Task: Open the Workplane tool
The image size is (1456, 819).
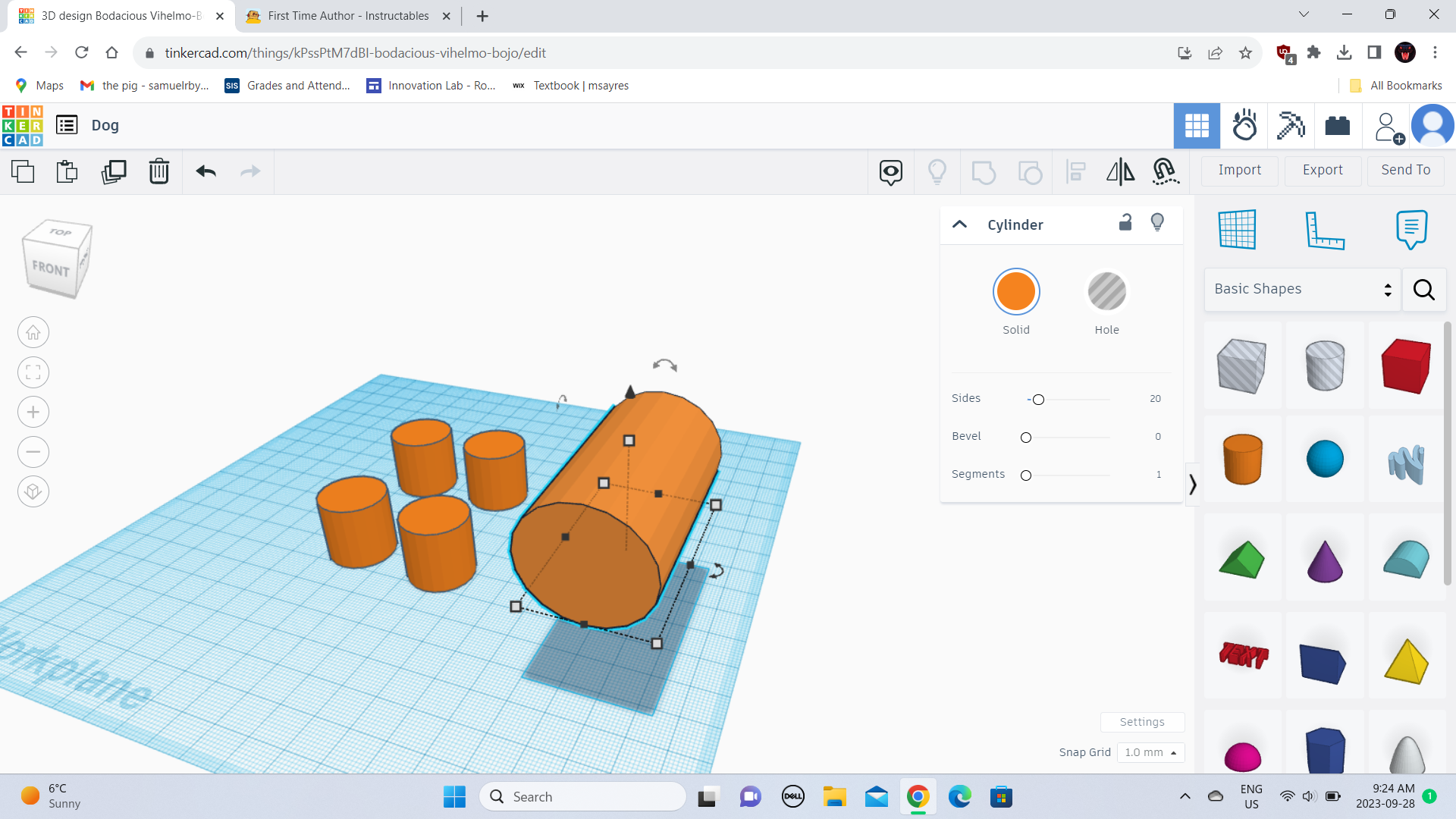Action: click(x=1238, y=230)
